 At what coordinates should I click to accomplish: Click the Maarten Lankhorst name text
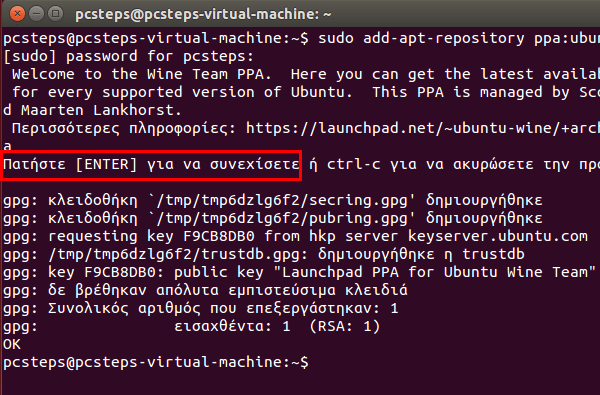tap(101, 110)
